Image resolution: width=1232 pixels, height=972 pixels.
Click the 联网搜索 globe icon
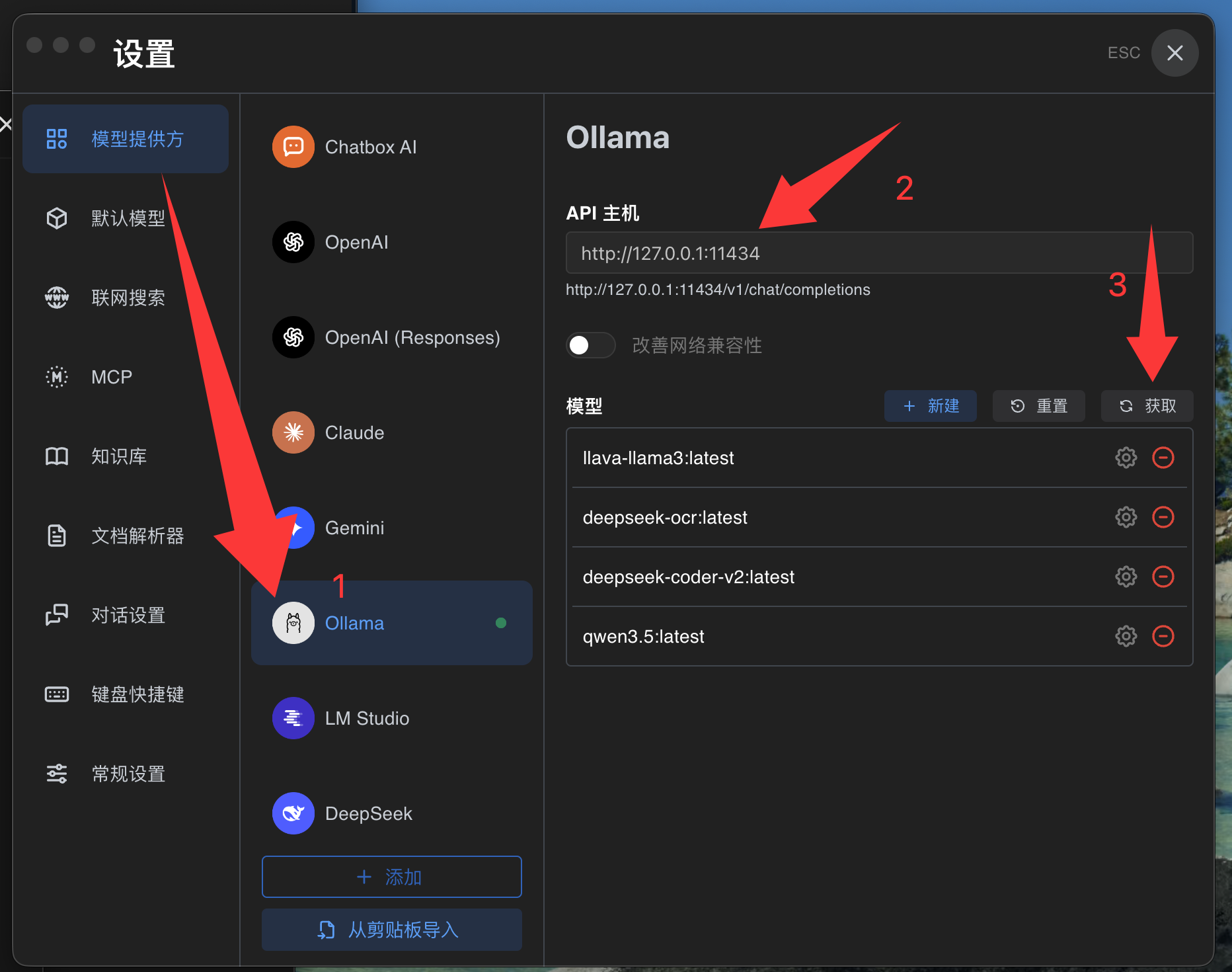[57, 298]
